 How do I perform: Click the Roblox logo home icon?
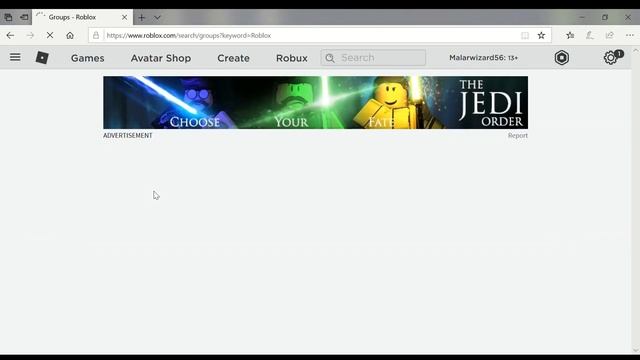(x=42, y=58)
